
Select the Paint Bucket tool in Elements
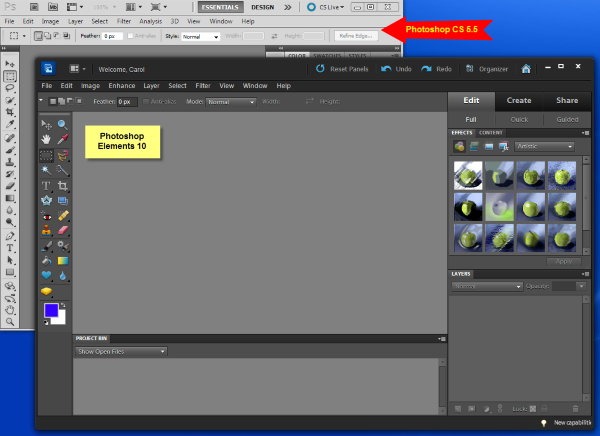(46, 261)
